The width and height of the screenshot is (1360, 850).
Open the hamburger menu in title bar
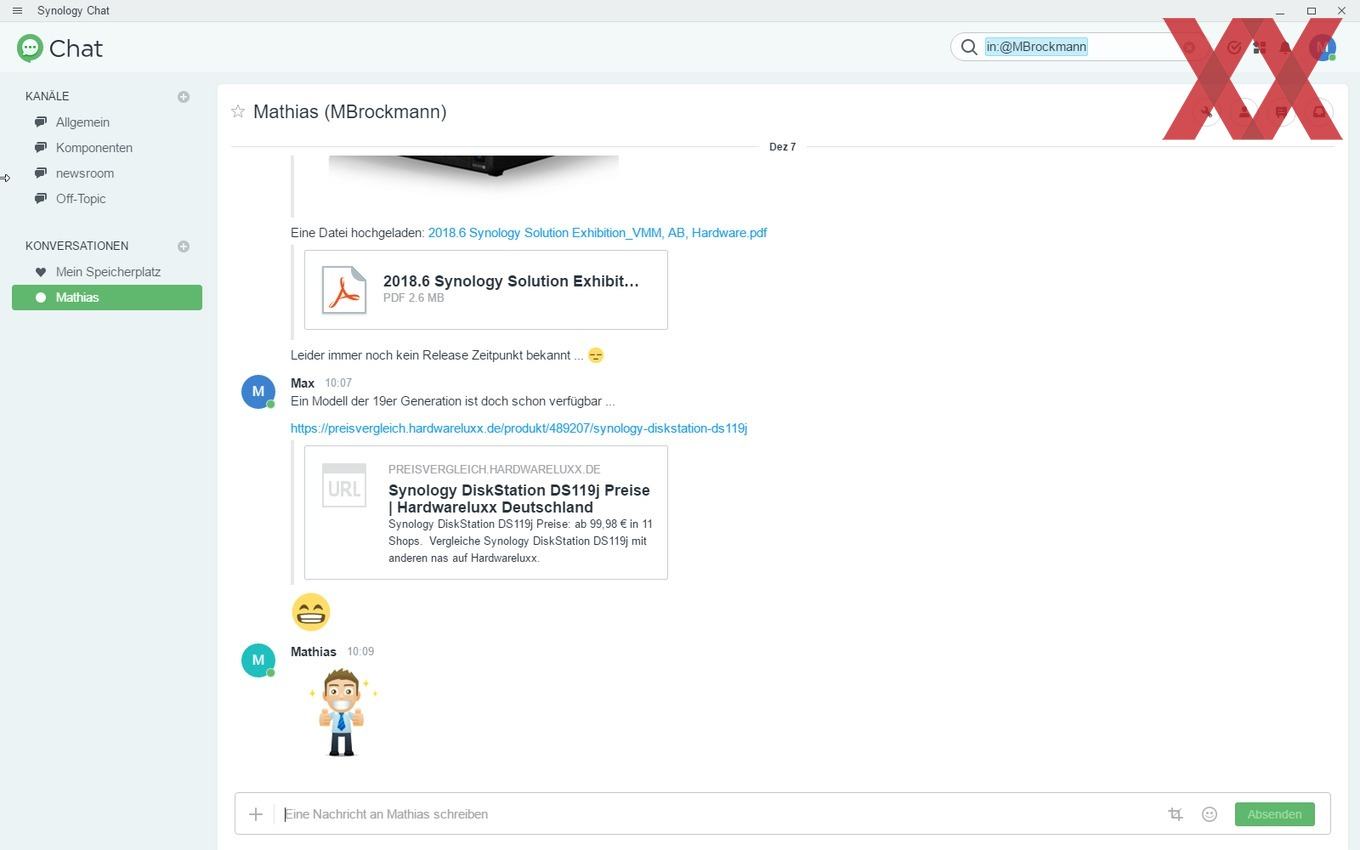(x=17, y=11)
